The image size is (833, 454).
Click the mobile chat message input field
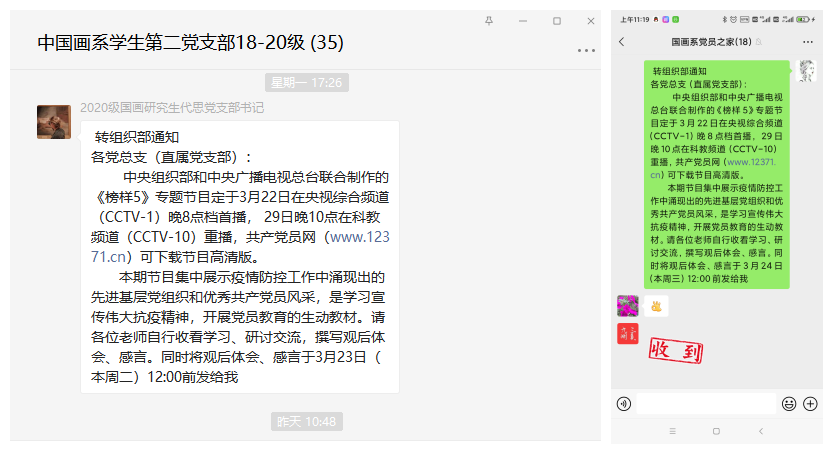tap(706, 404)
